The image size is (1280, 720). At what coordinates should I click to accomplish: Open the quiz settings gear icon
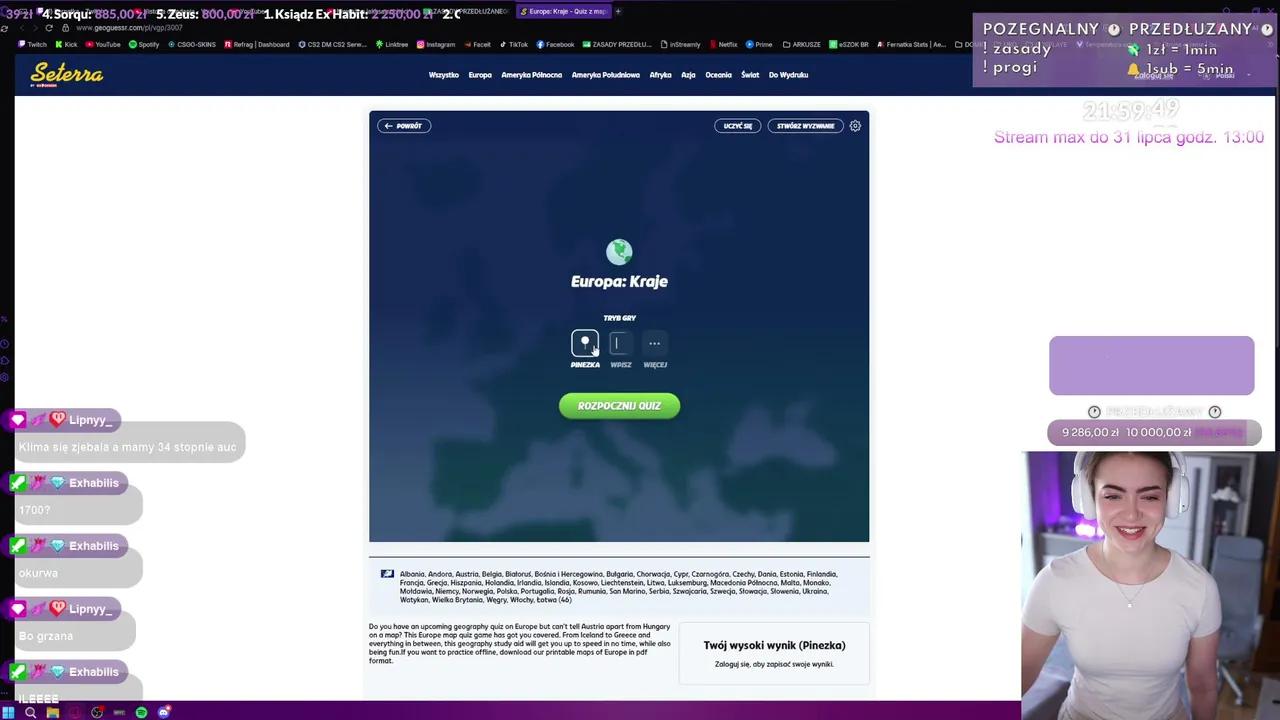click(855, 126)
